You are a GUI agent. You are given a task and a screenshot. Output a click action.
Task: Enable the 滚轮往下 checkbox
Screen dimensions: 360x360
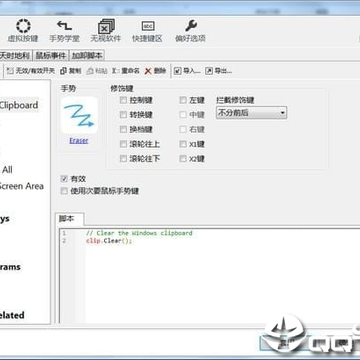[x=123, y=159]
